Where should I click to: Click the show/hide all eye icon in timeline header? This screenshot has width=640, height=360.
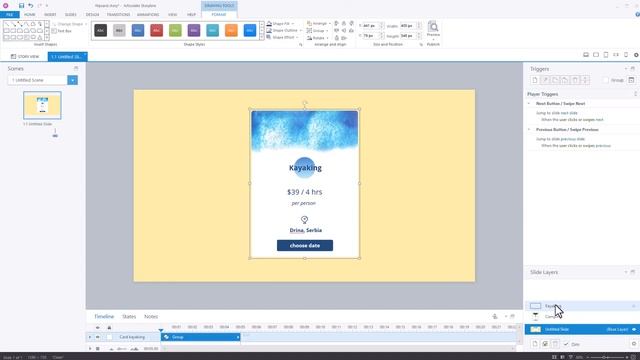(98, 327)
